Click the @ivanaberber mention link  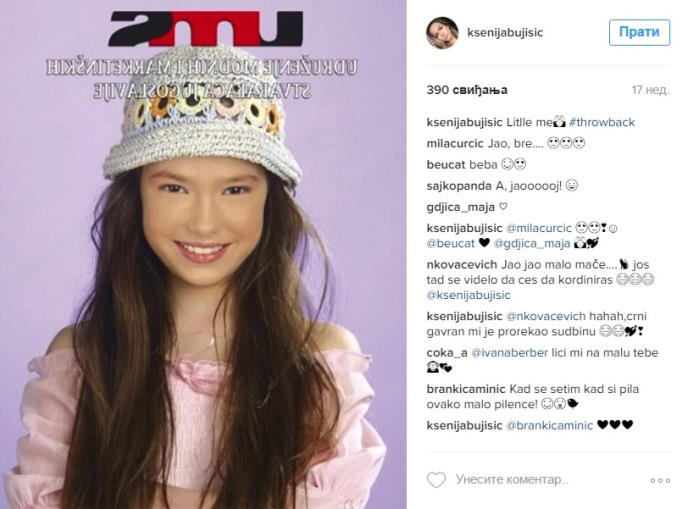tap(509, 353)
